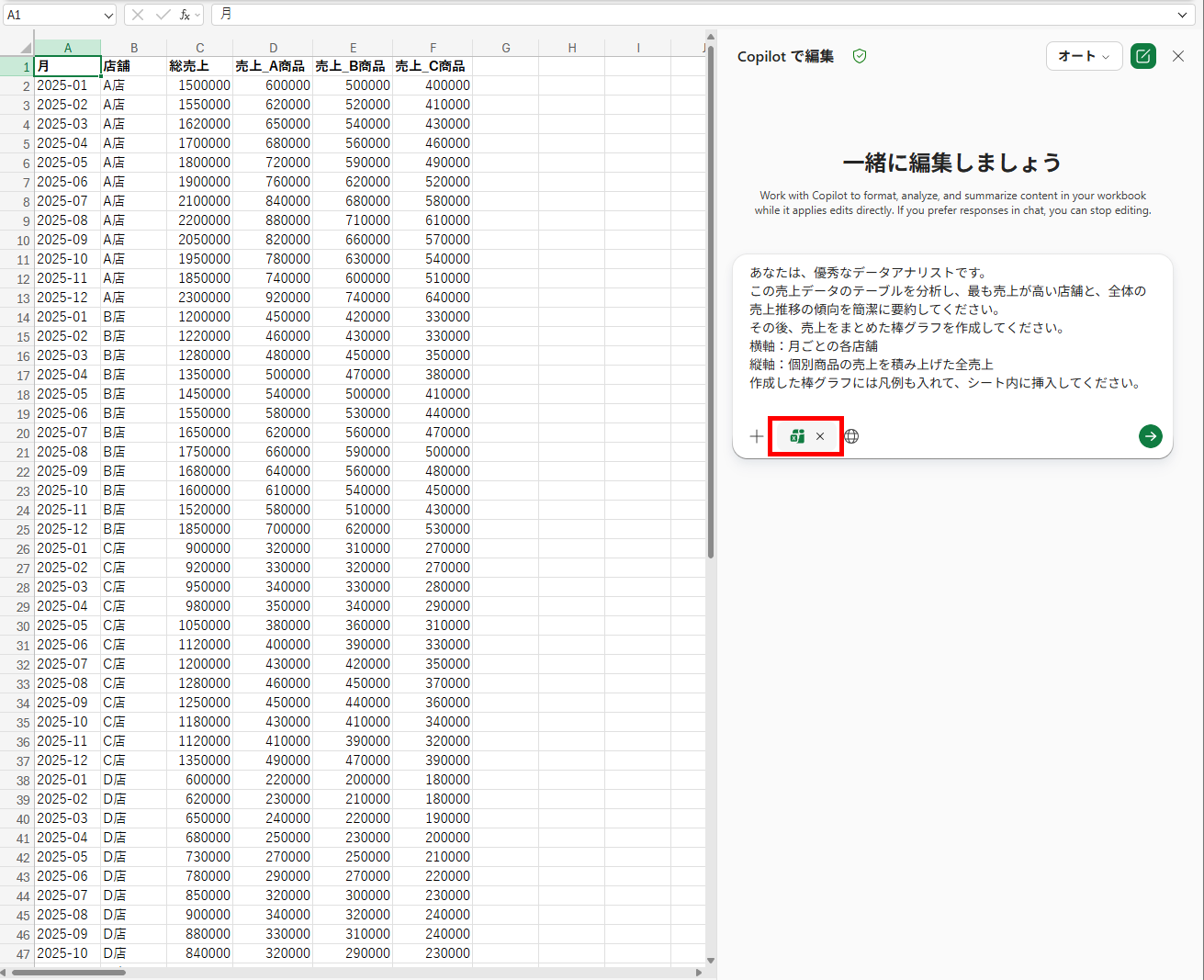Click the 店舗 header cell
The width and height of the screenshot is (1204, 980).
[x=133, y=66]
